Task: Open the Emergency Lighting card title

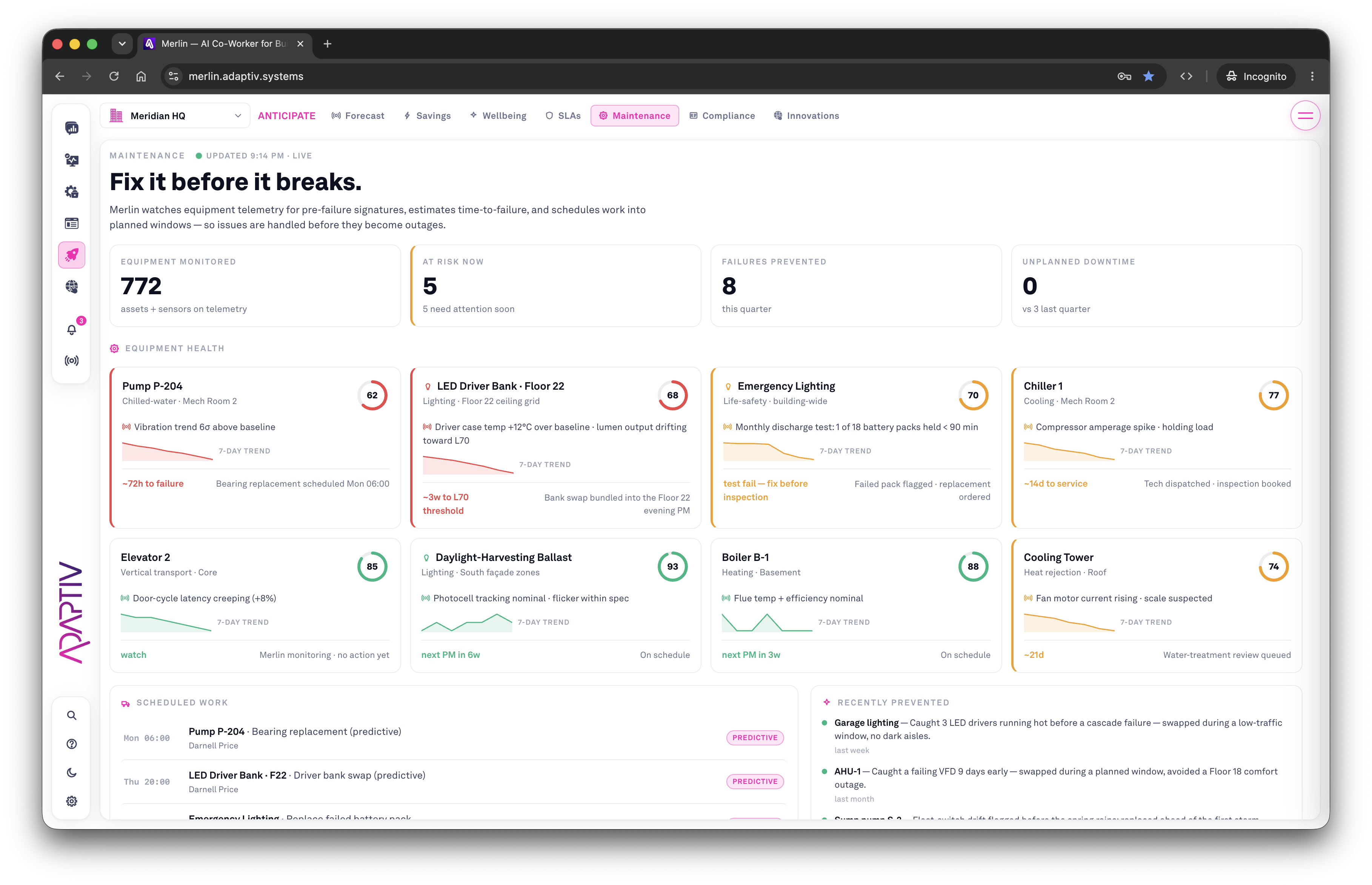Action: tap(786, 386)
